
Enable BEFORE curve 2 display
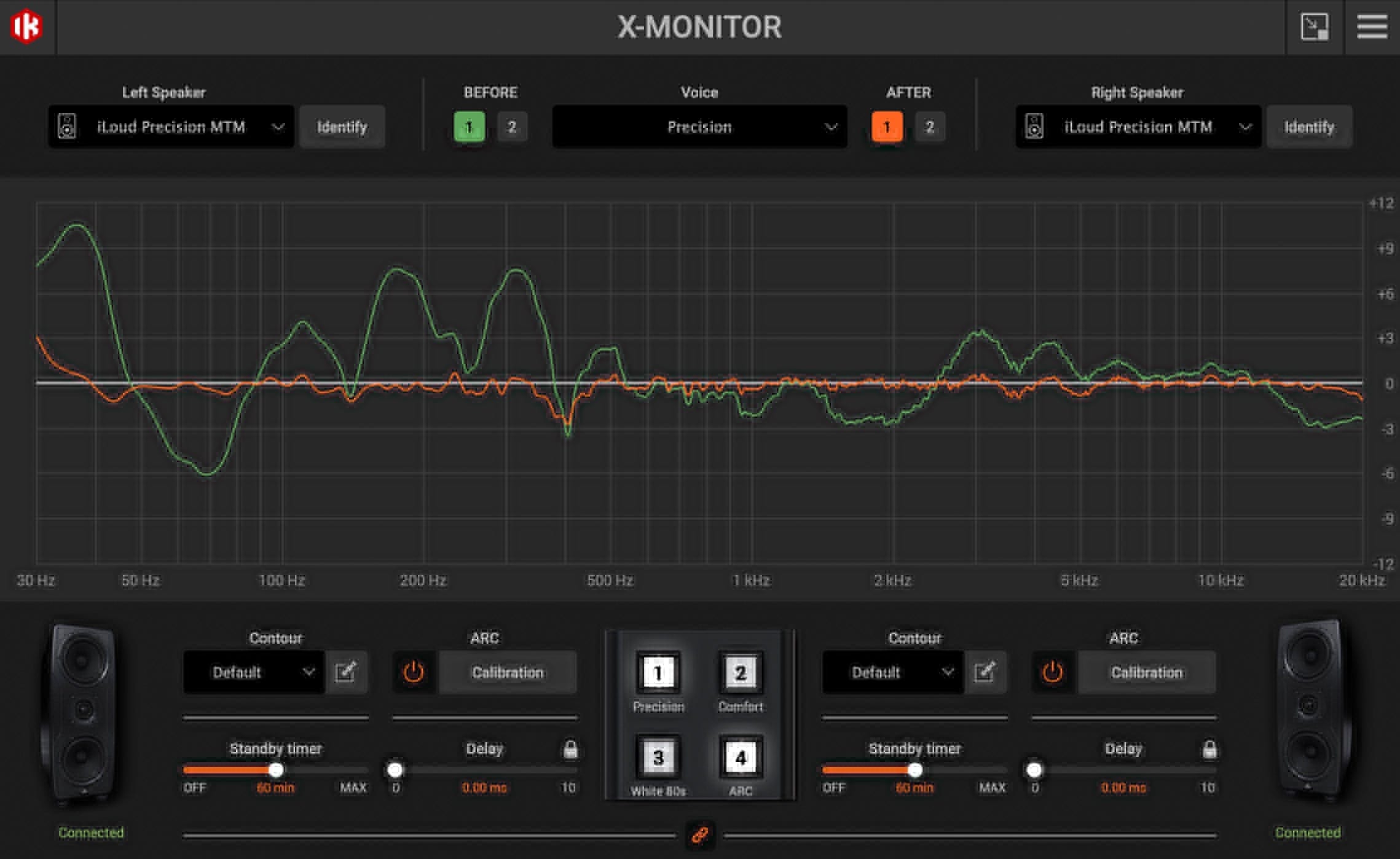511,127
